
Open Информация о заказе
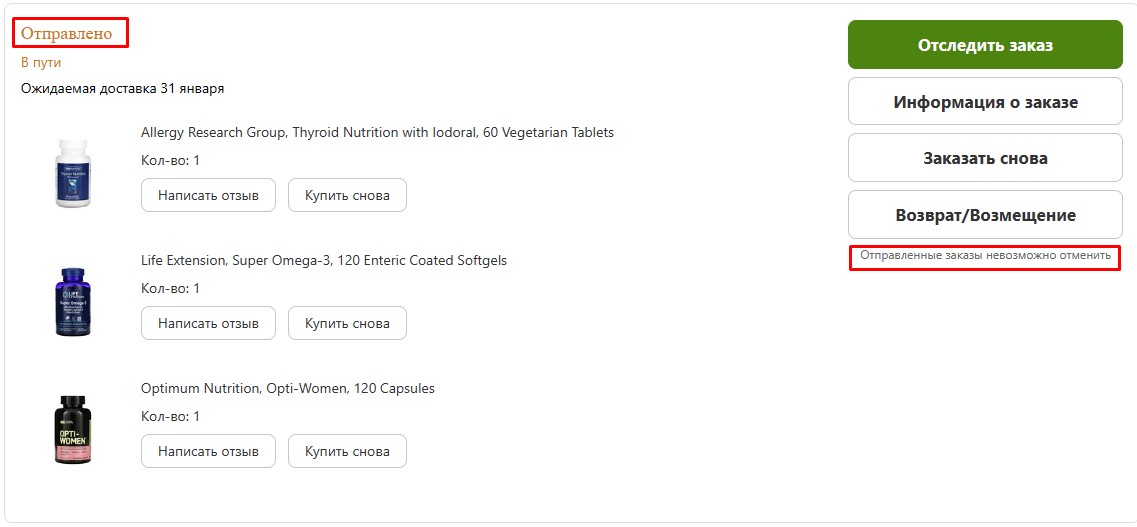985,101
